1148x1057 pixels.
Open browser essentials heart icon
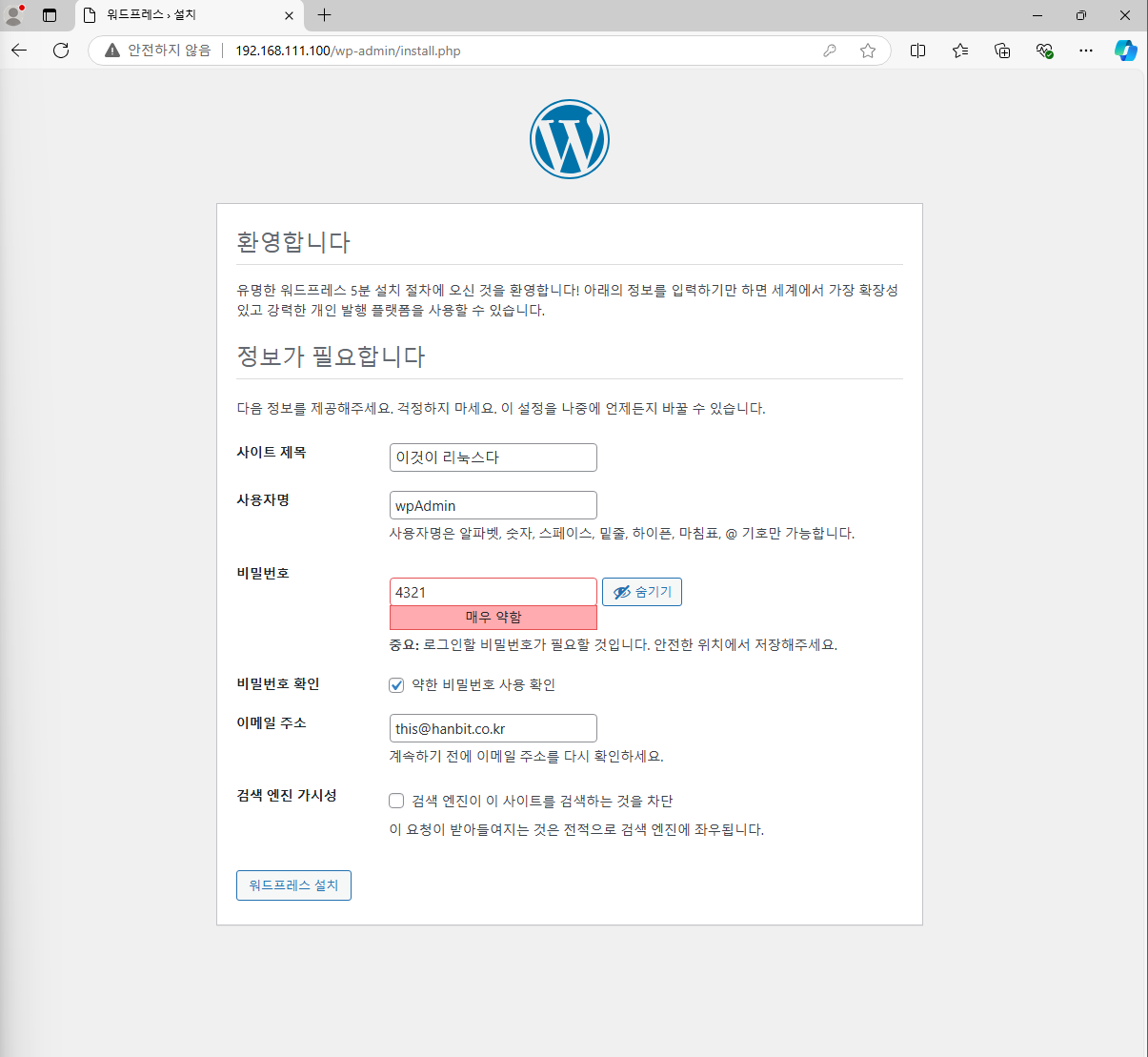1044,51
